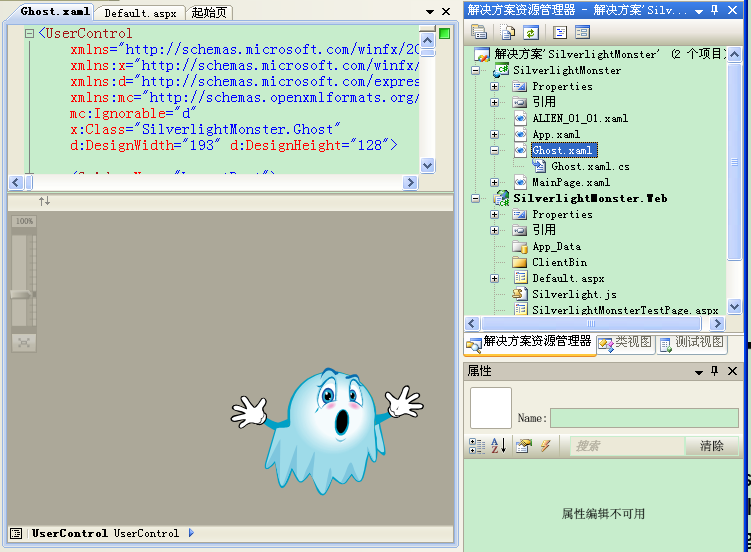This screenshot has width=751, height=552.
Task: Click the zoom slider thumb in designer
Action: pyautogui.click(x=22, y=294)
